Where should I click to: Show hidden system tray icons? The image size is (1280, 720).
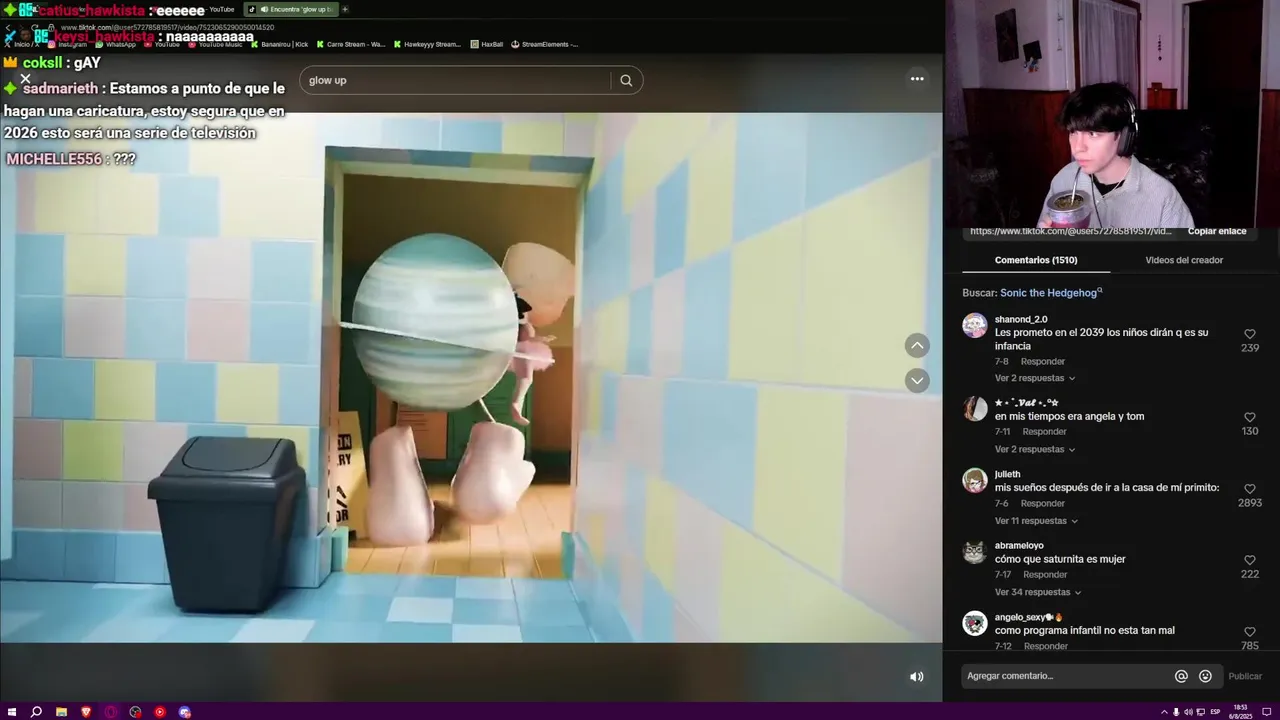1164,712
